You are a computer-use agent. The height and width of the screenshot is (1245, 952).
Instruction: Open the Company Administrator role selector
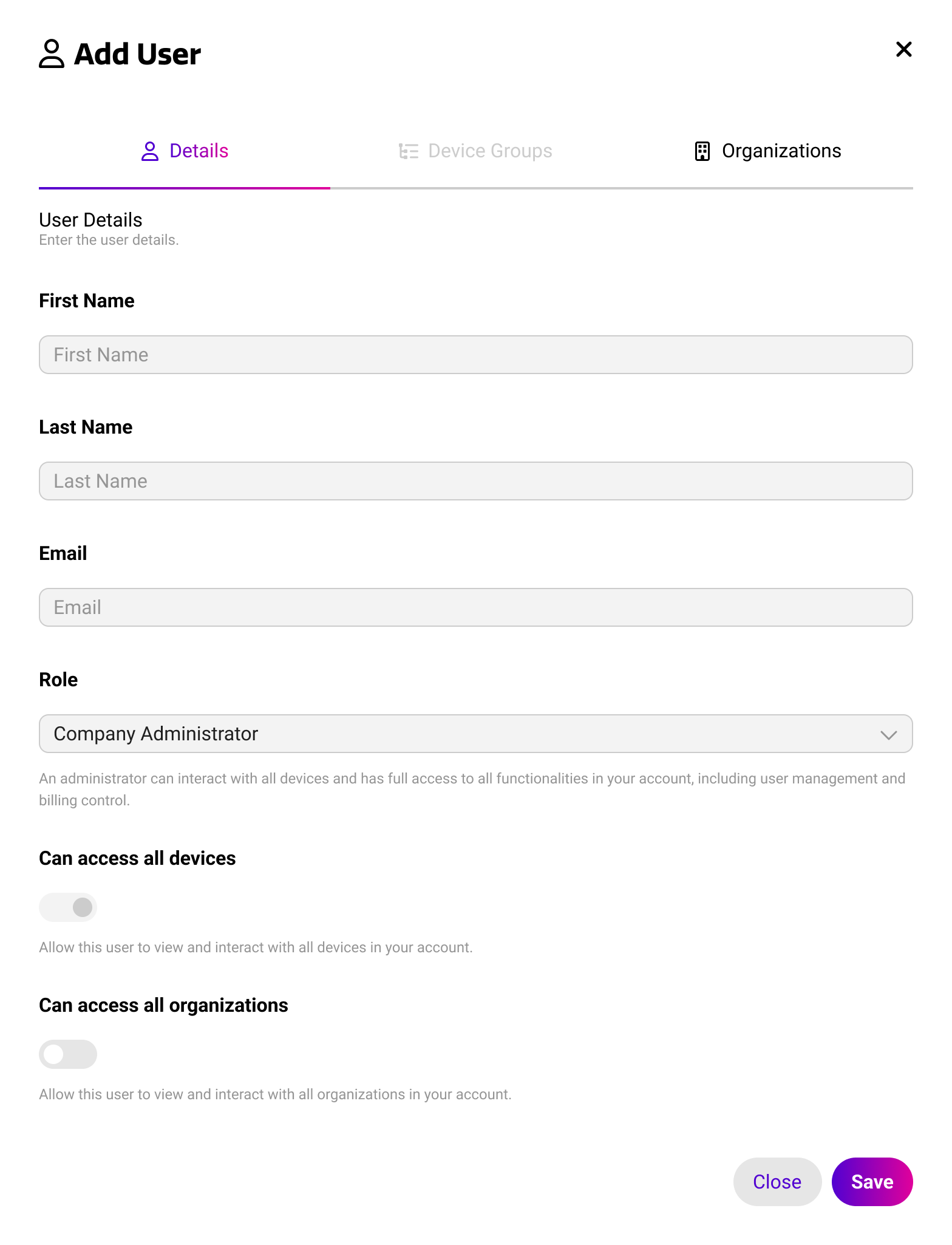point(476,734)
